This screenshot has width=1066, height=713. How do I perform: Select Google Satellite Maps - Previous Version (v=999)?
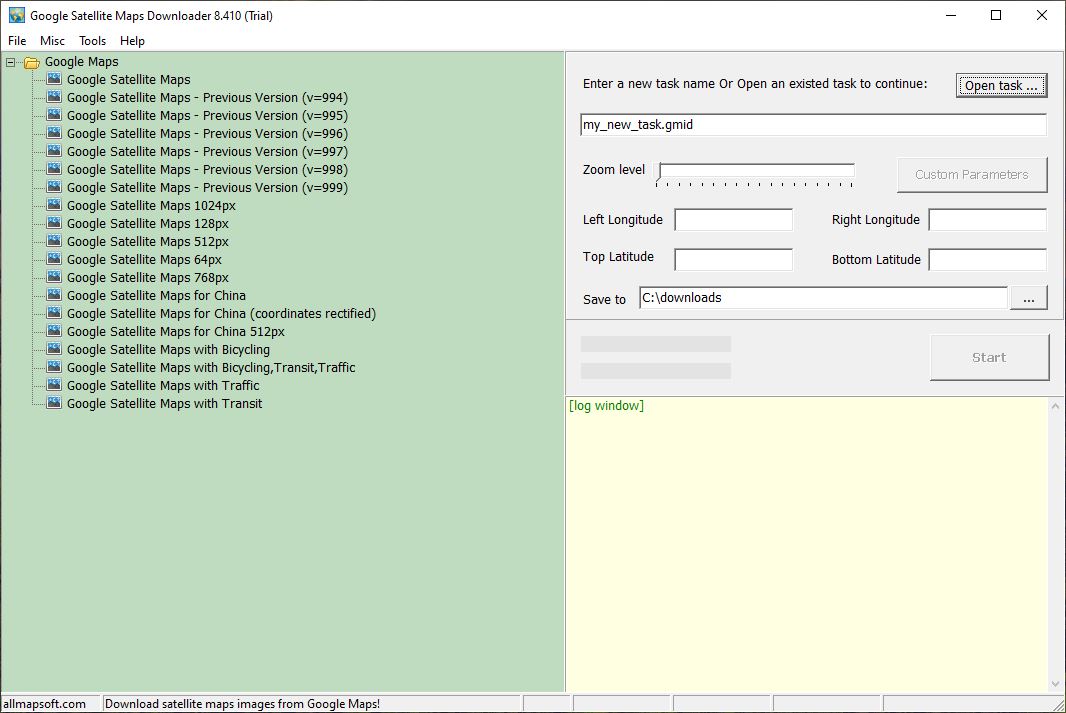207,187
